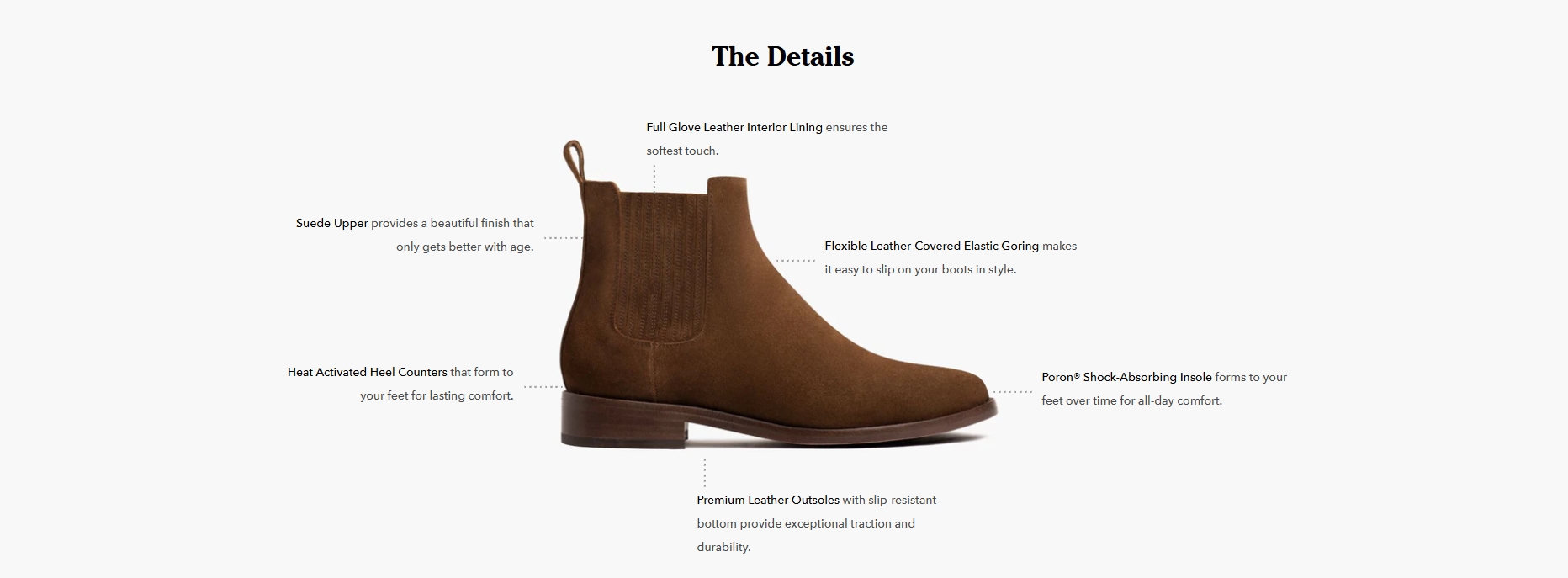The height and width of the screenshot is (578, 1568).
Task: Click the Heat Activated Heel Counters label
Action: pos(368,372)
